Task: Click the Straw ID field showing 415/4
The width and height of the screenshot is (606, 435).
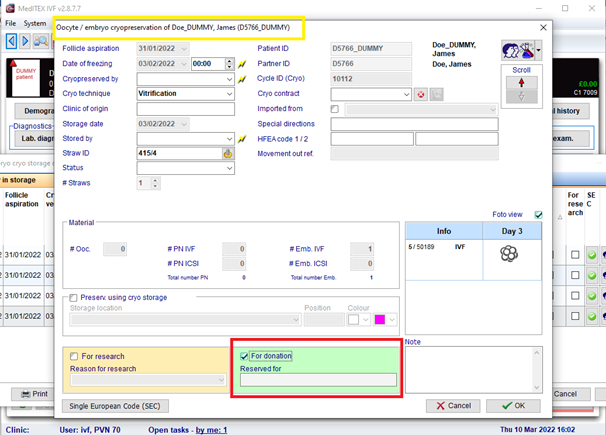Action: 180,153
